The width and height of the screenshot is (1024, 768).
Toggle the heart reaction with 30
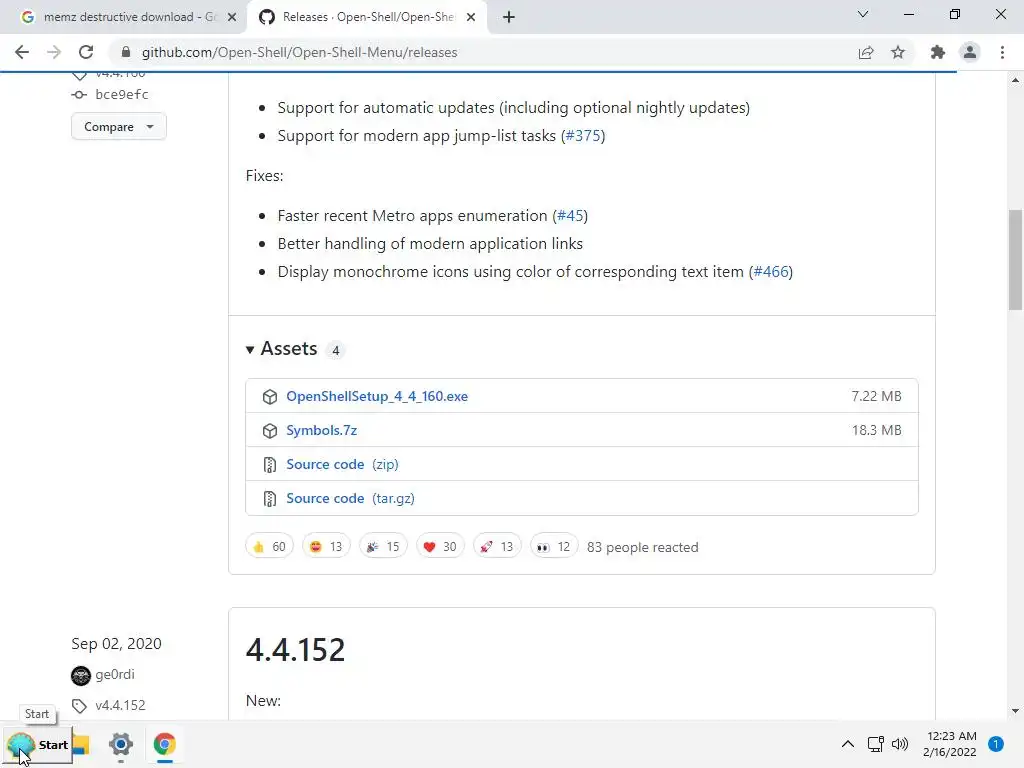pos(440,546)
